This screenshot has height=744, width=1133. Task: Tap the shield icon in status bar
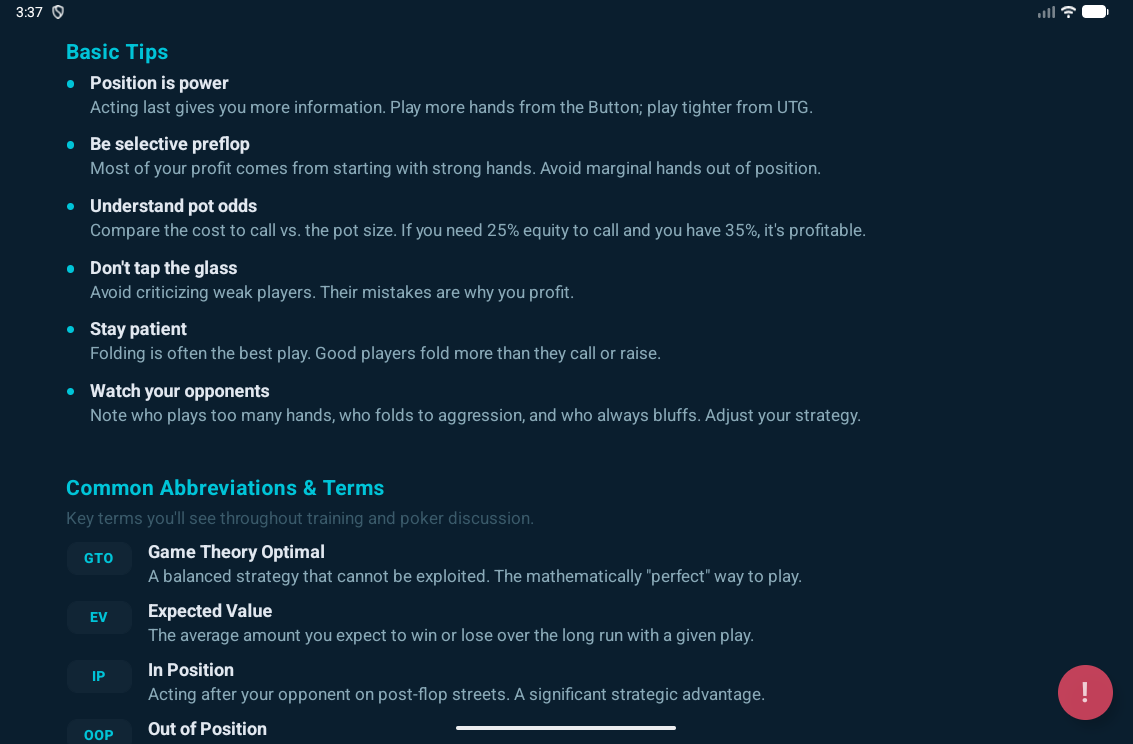point(58,12)
